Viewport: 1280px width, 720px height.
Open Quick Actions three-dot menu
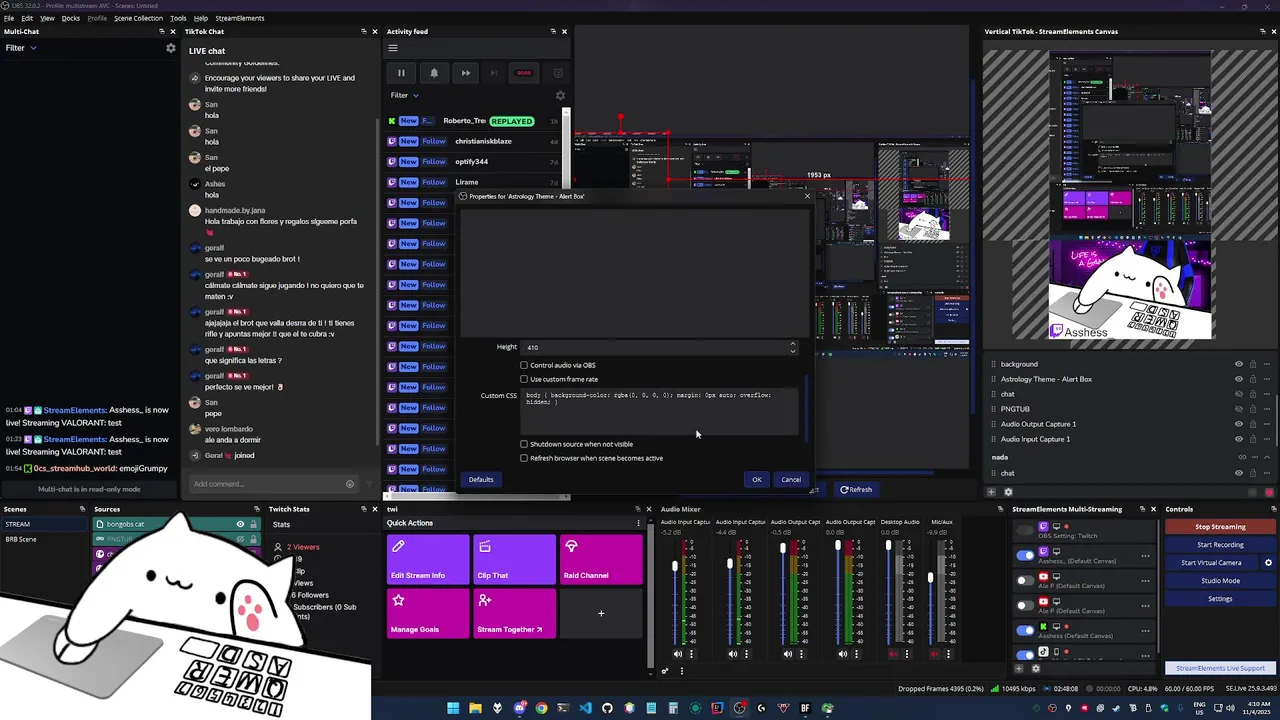point(638,523)
